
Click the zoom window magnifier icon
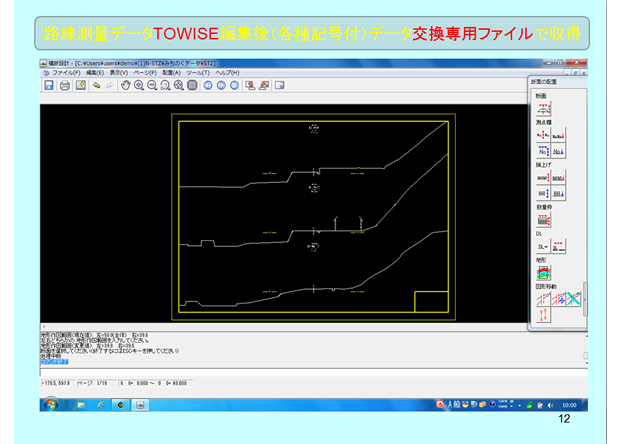tap(165, 85)
